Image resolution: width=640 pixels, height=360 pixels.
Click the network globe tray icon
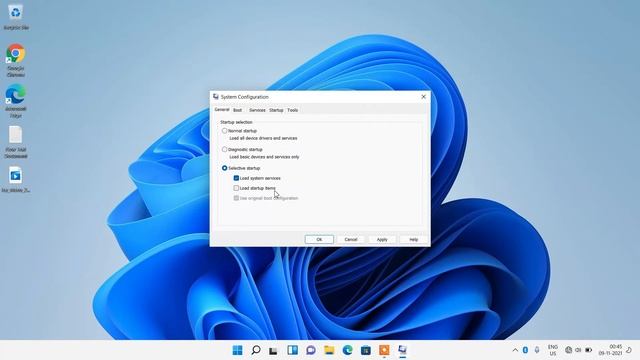(x=568, y=350)
